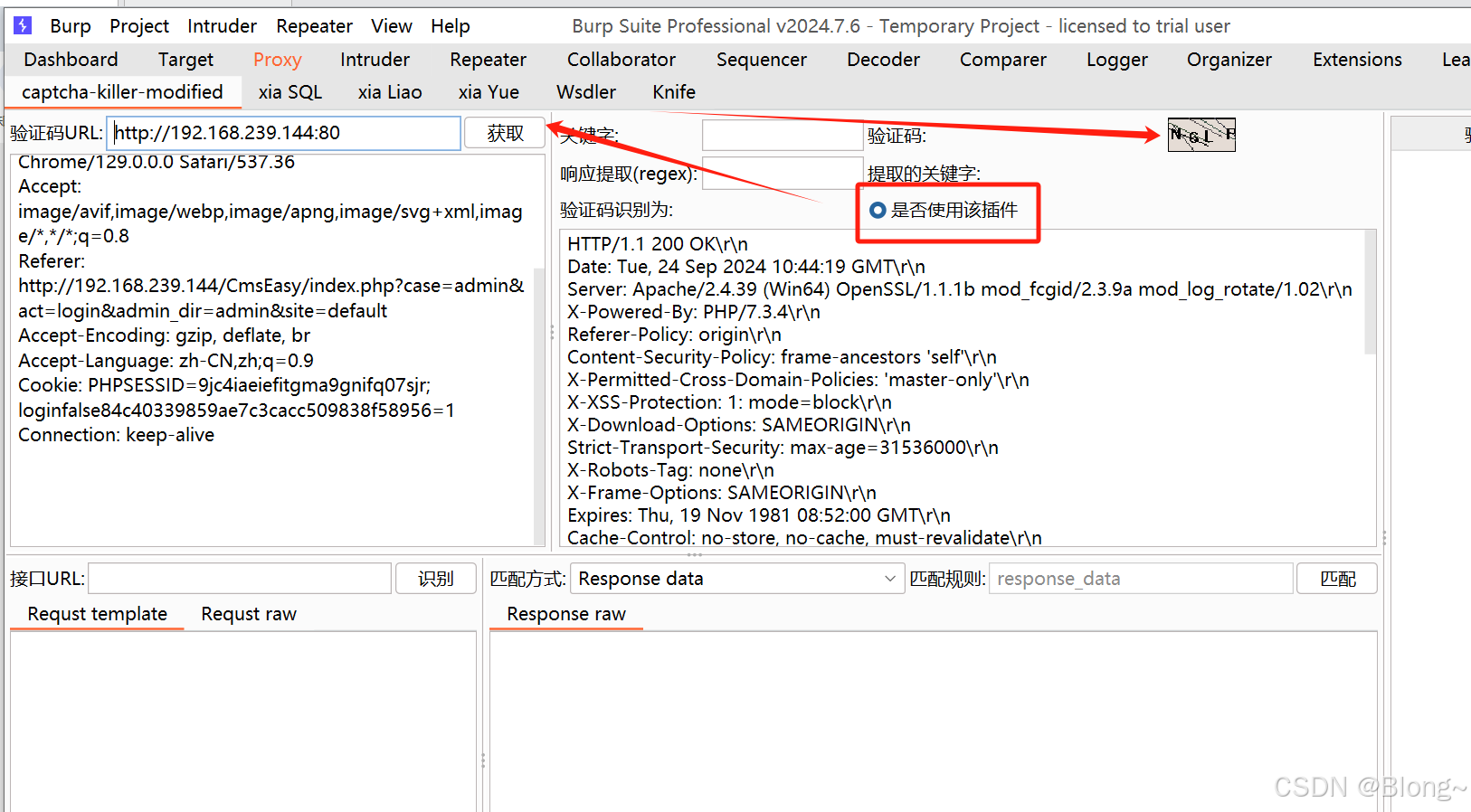Click the 验证码URL input field
1471x812 pixels.
click(283, 133)
